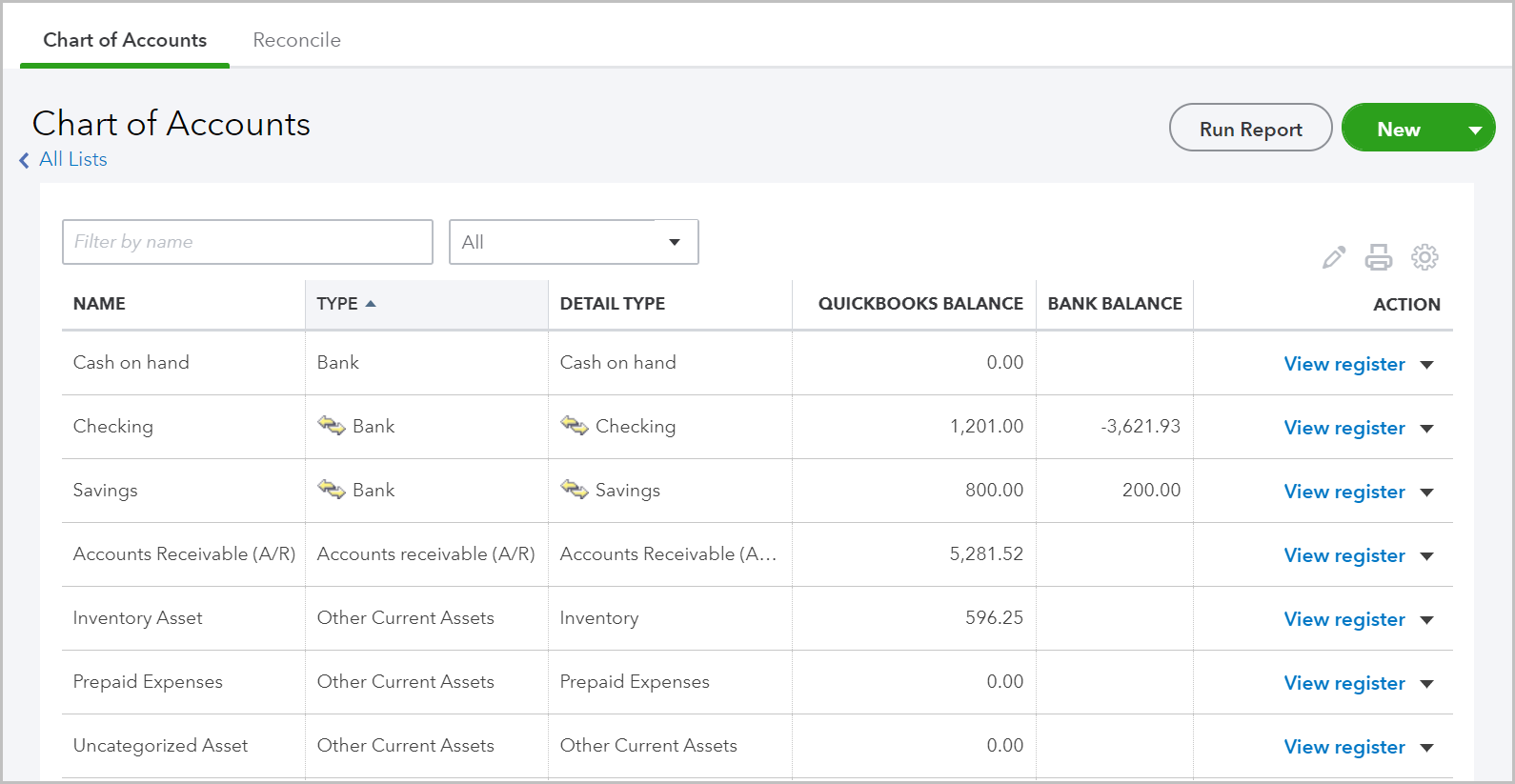The width and height of the screenshot is (1515, 784).
Task: Click the pencil batch edit icon
Action: click(1334, 257)
